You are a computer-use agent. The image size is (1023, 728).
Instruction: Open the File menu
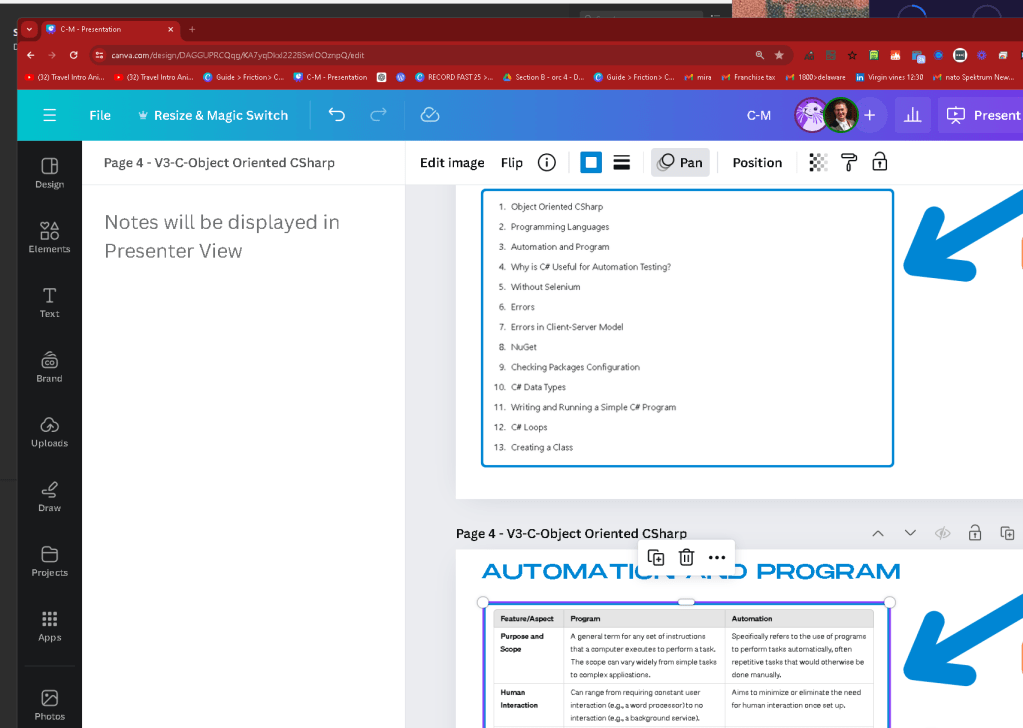point(100,115)
